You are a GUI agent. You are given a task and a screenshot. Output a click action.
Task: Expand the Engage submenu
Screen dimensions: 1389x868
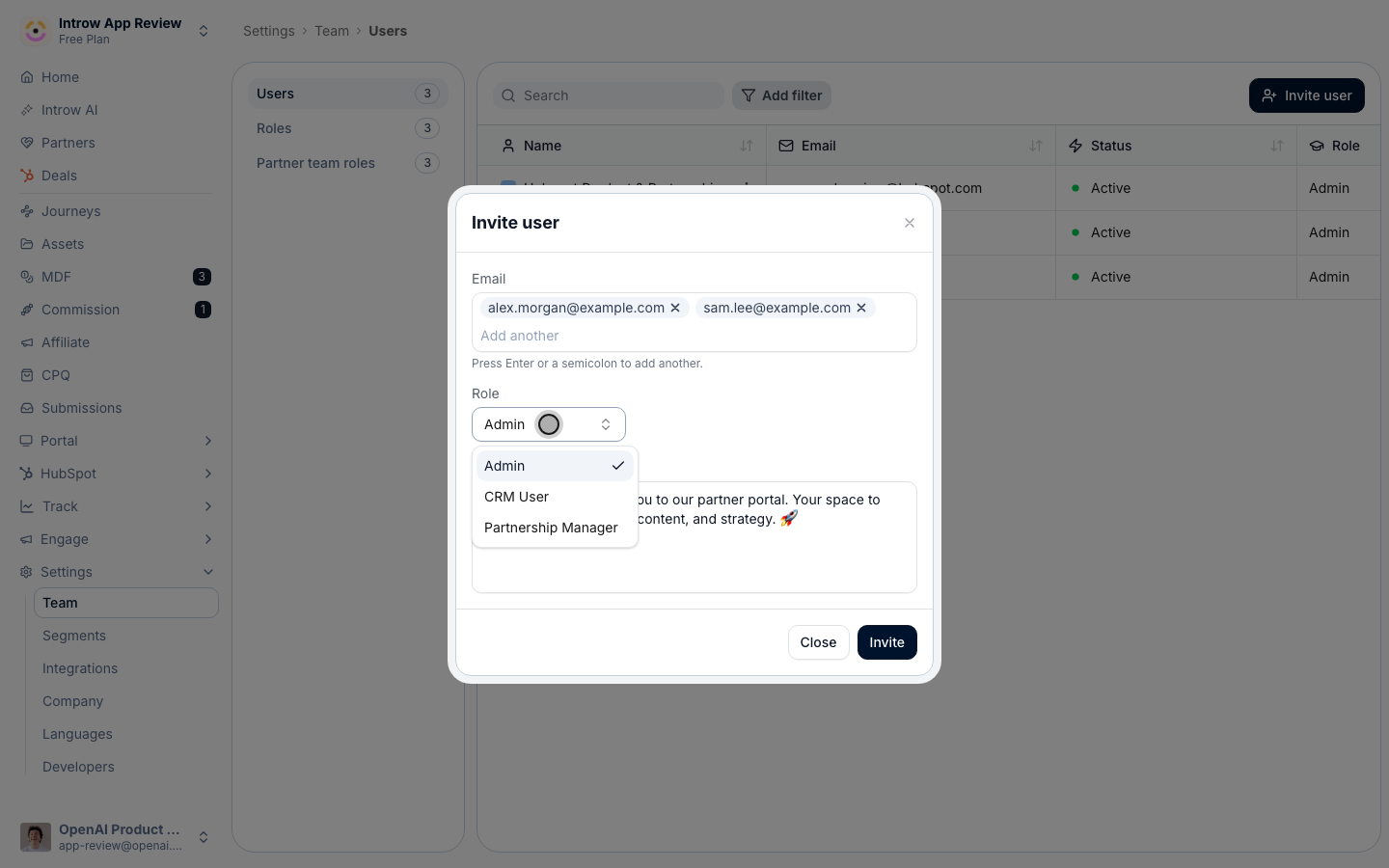(x=208, y=539)
